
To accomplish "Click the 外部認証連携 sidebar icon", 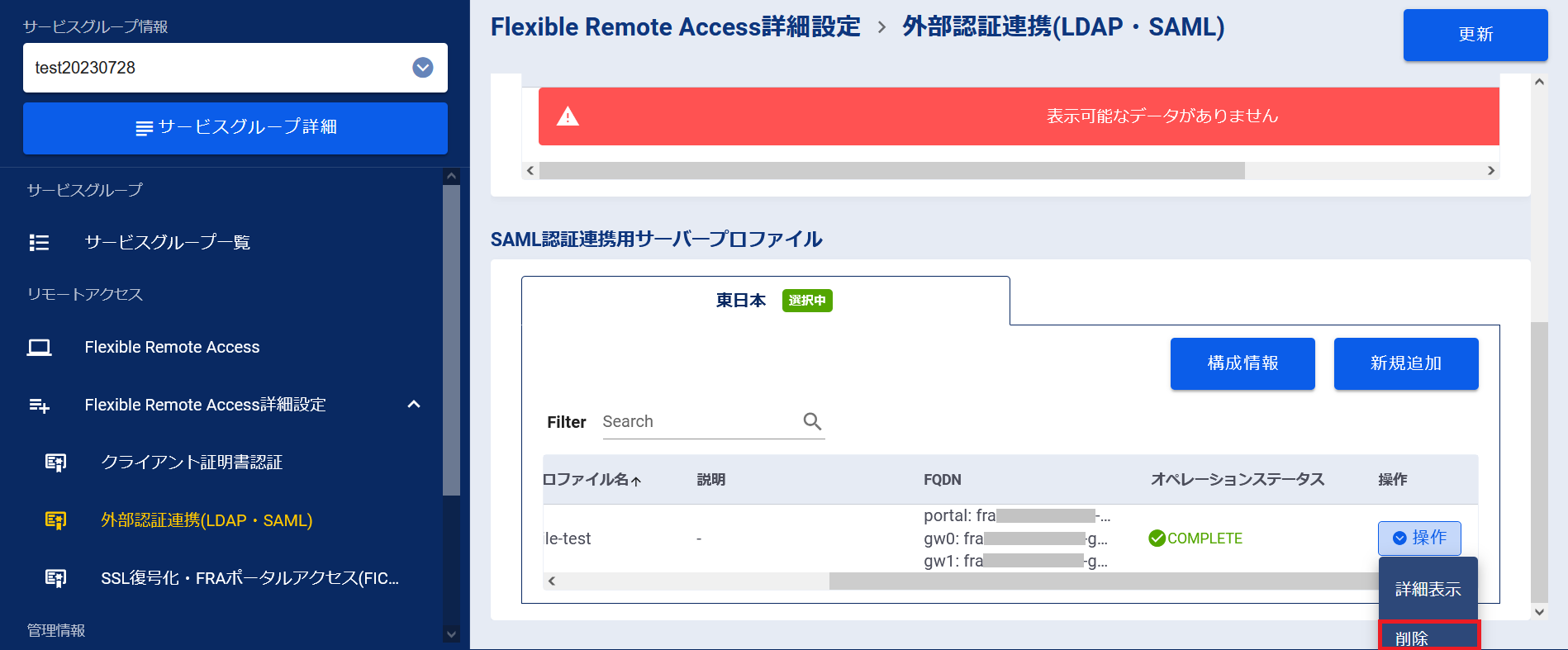I will (x=55, y=520).
